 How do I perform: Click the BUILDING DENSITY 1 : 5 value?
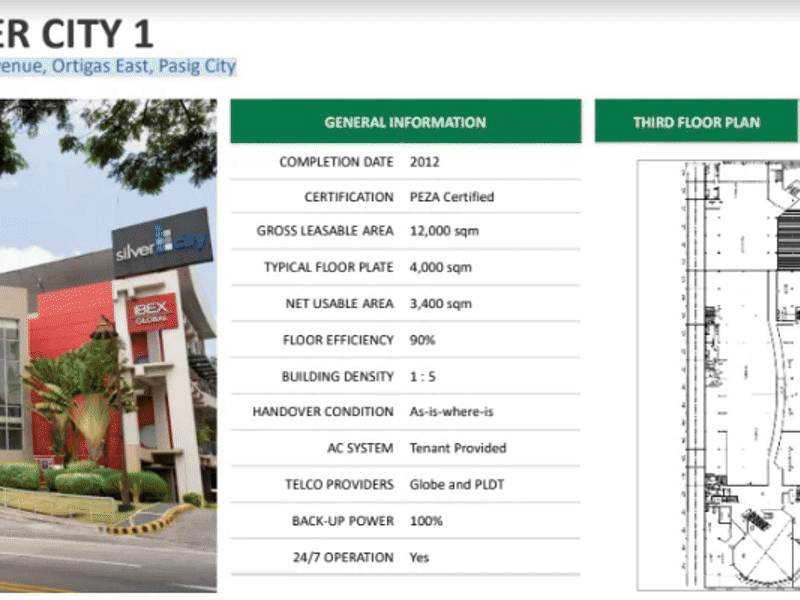point(424,376)
